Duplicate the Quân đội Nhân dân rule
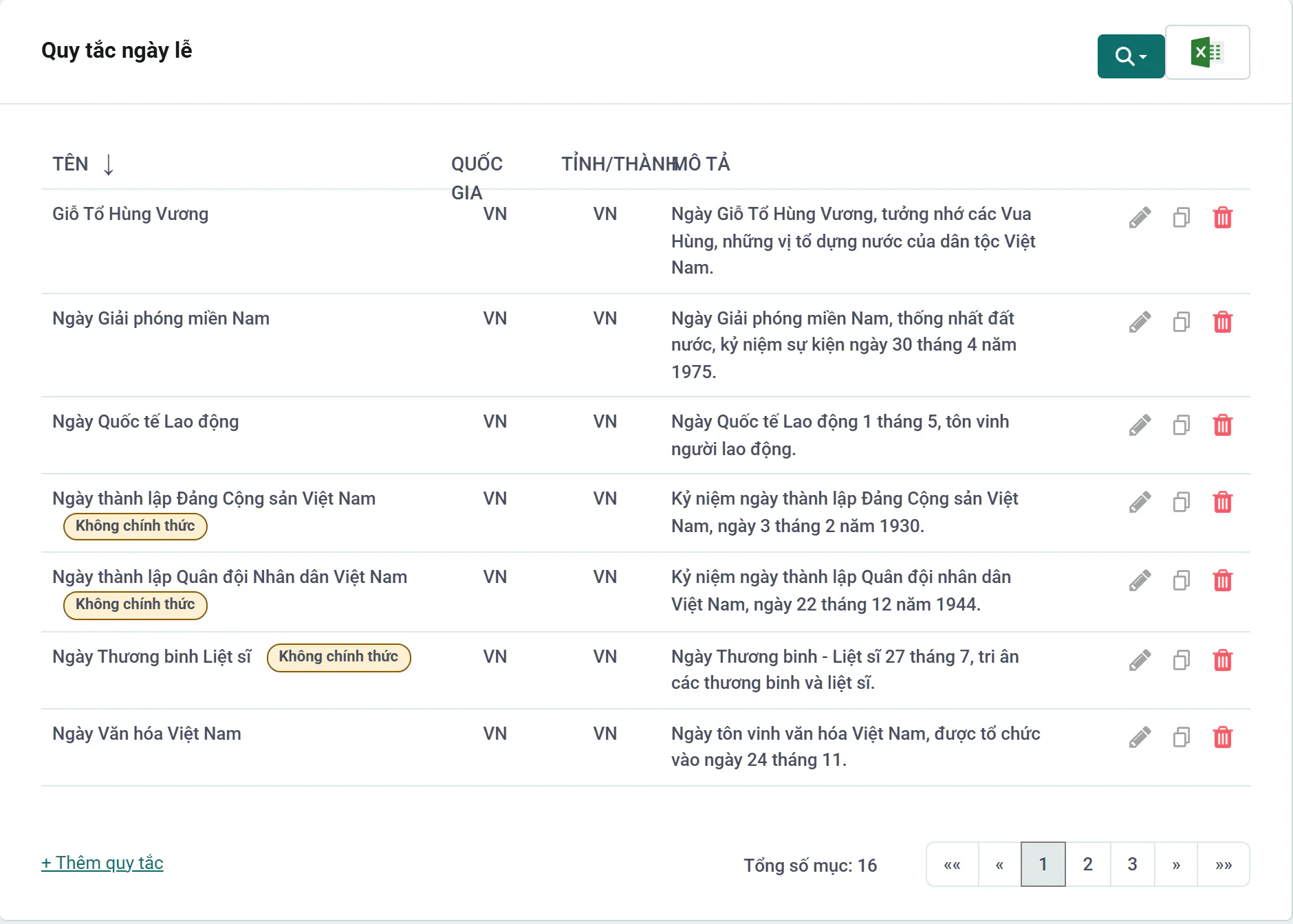Viewport: 1293px width, 924px height. (x=1182, y=581)
